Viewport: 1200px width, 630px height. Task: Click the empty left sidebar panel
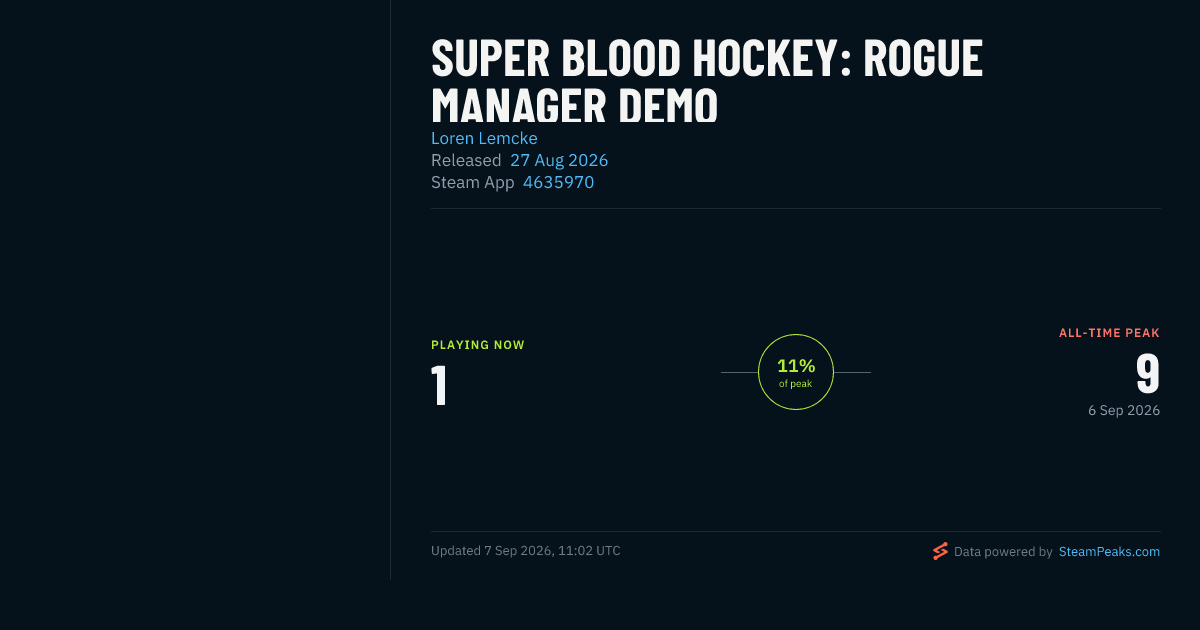pos(195,290)
